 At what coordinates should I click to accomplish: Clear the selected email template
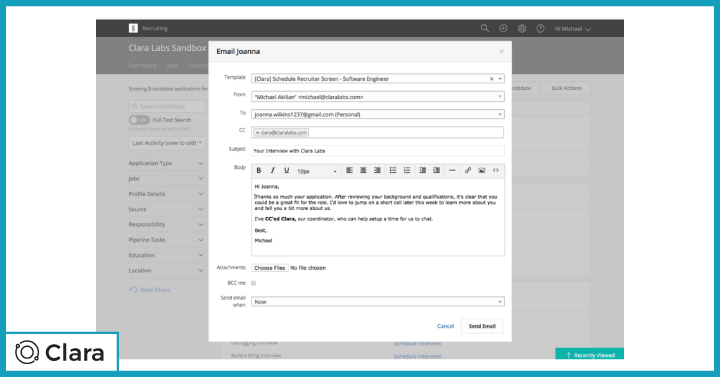coord(491,79)
